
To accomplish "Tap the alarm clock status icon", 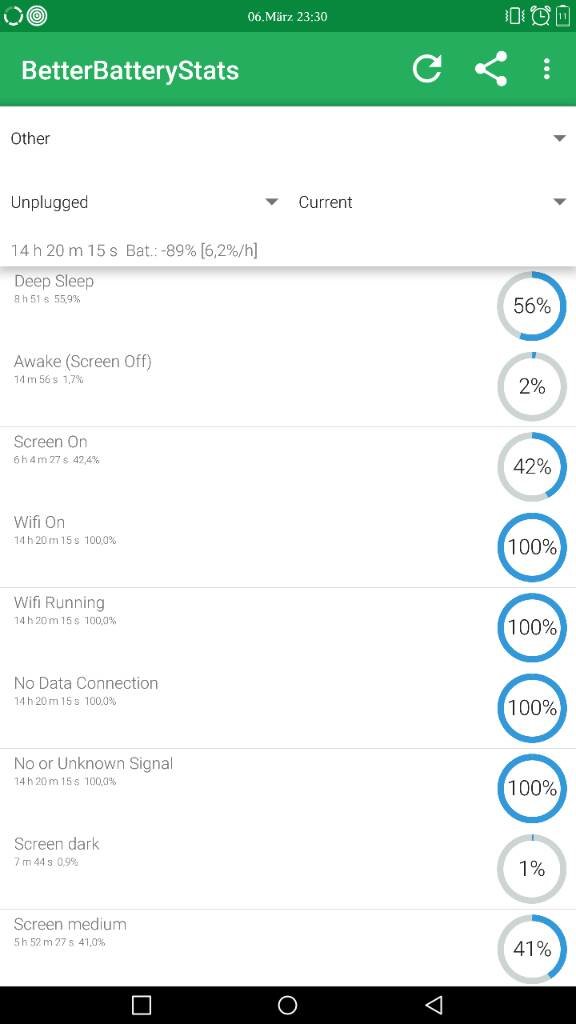I will (540, 16).
